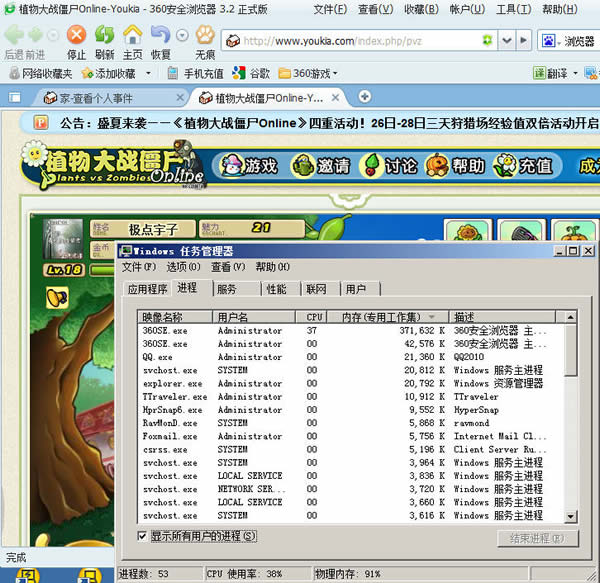Screen dimensions: 600x583
Task: Open browser 查看(V) menu
Action: (x=375, y=9)
